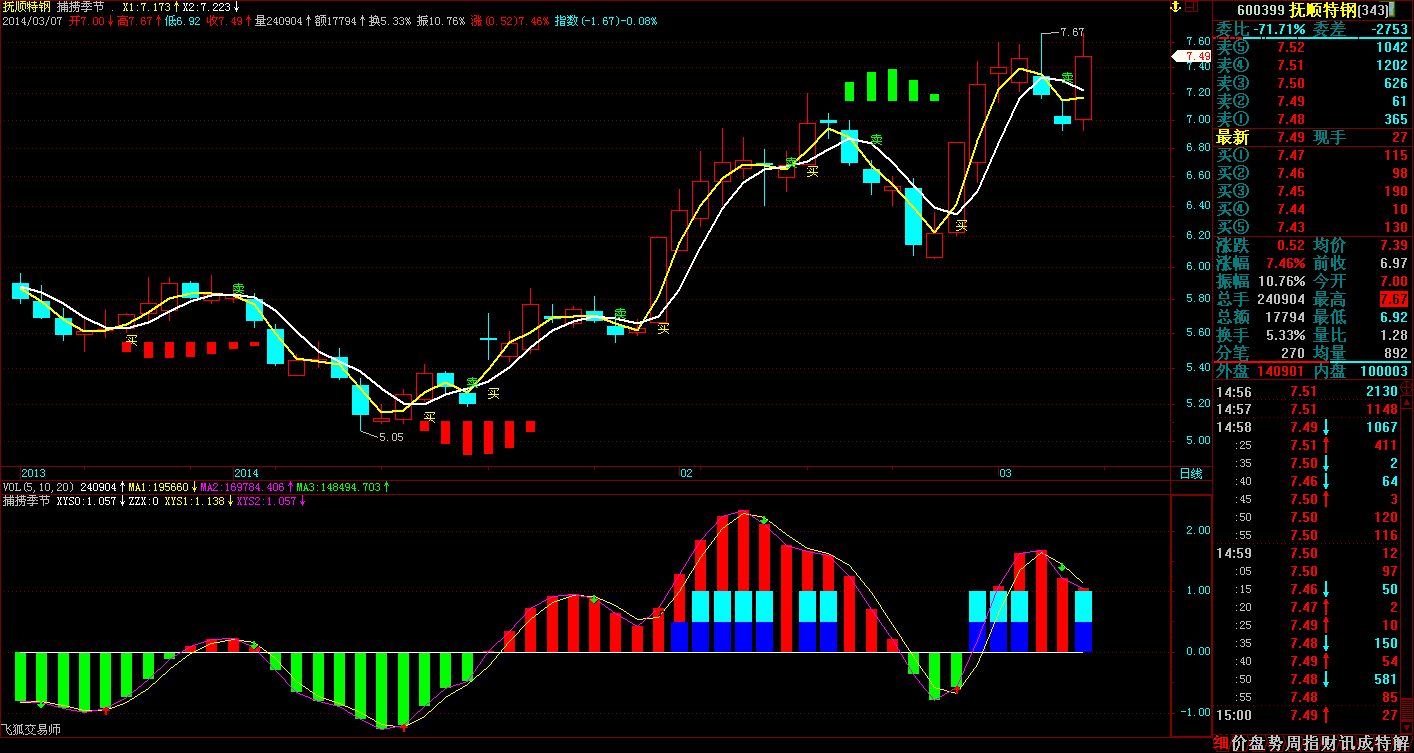Select the 买⑤ order row at 7.43
This screenshot has height=753, width=1414.
1312,227
